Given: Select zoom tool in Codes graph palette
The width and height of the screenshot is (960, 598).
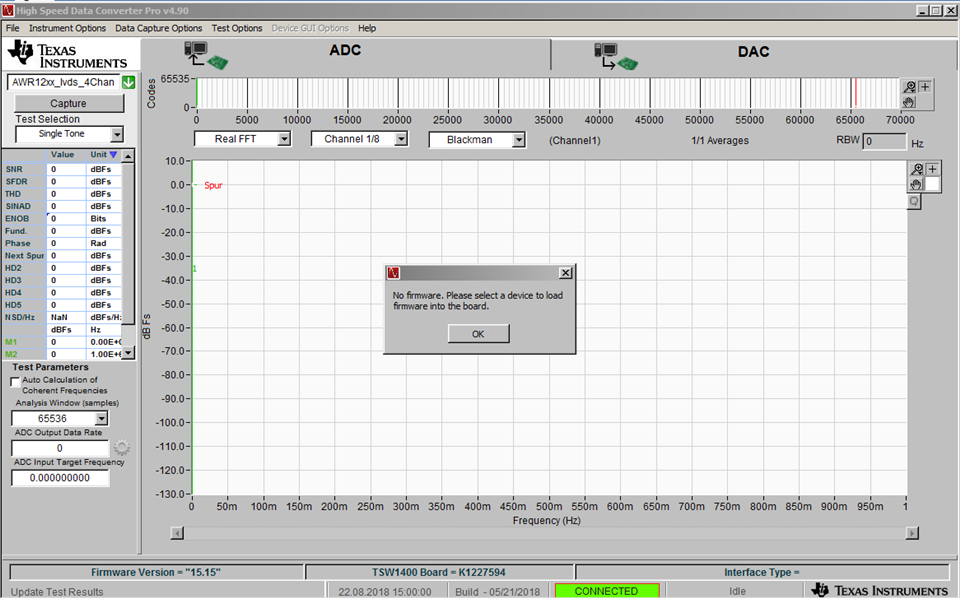Looking at the screenshot, I should 909,87.
